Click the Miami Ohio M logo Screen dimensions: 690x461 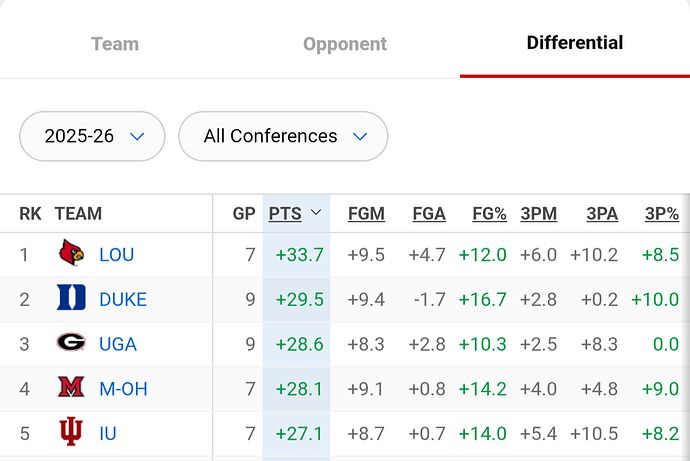[x=72, y=388]
